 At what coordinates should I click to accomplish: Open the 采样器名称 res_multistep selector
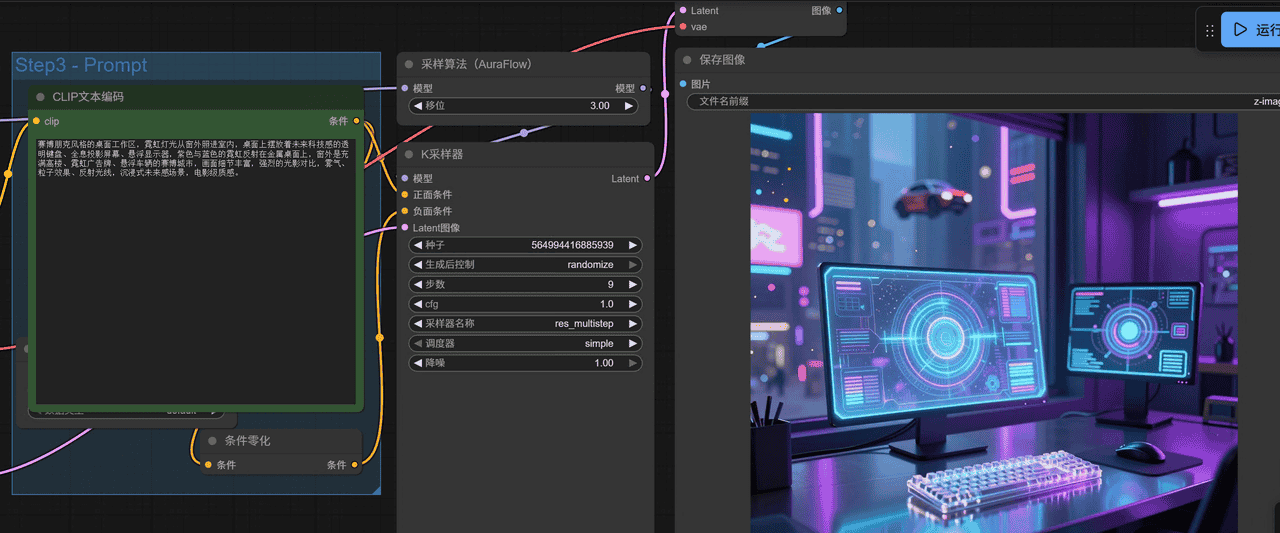(525, 324)
